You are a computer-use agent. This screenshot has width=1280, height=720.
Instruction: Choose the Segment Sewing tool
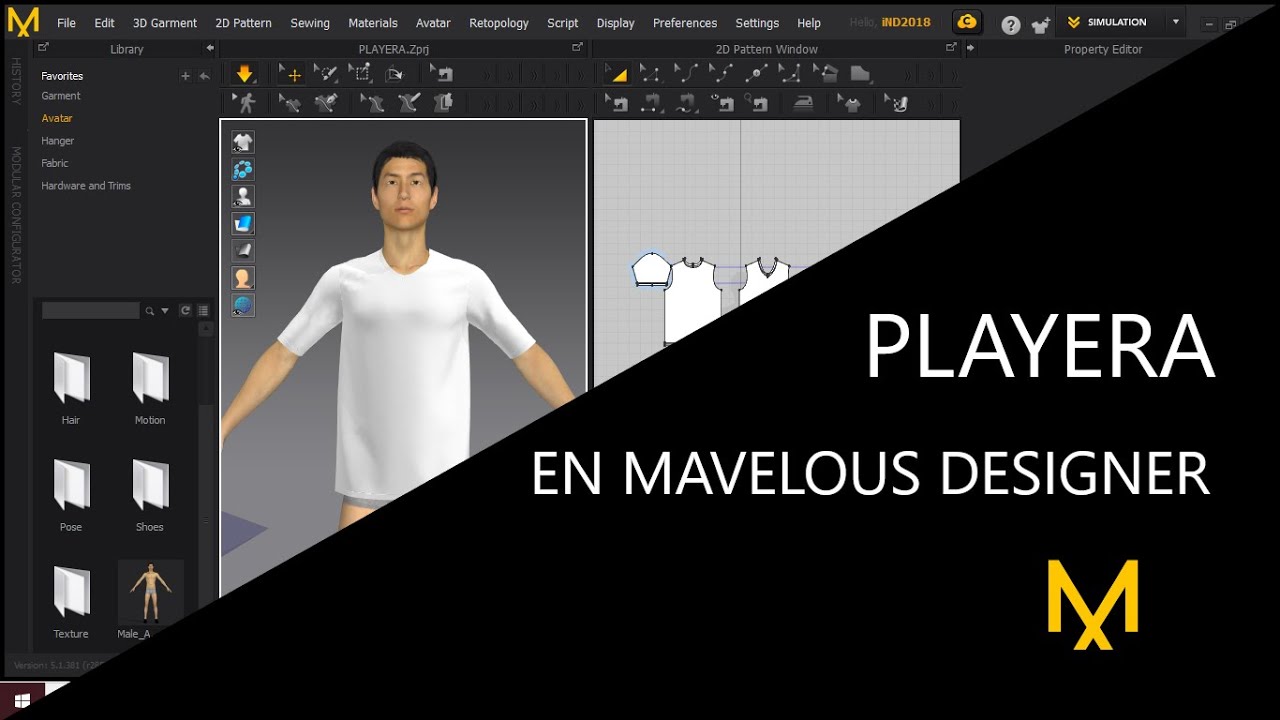tap(651, 102)
